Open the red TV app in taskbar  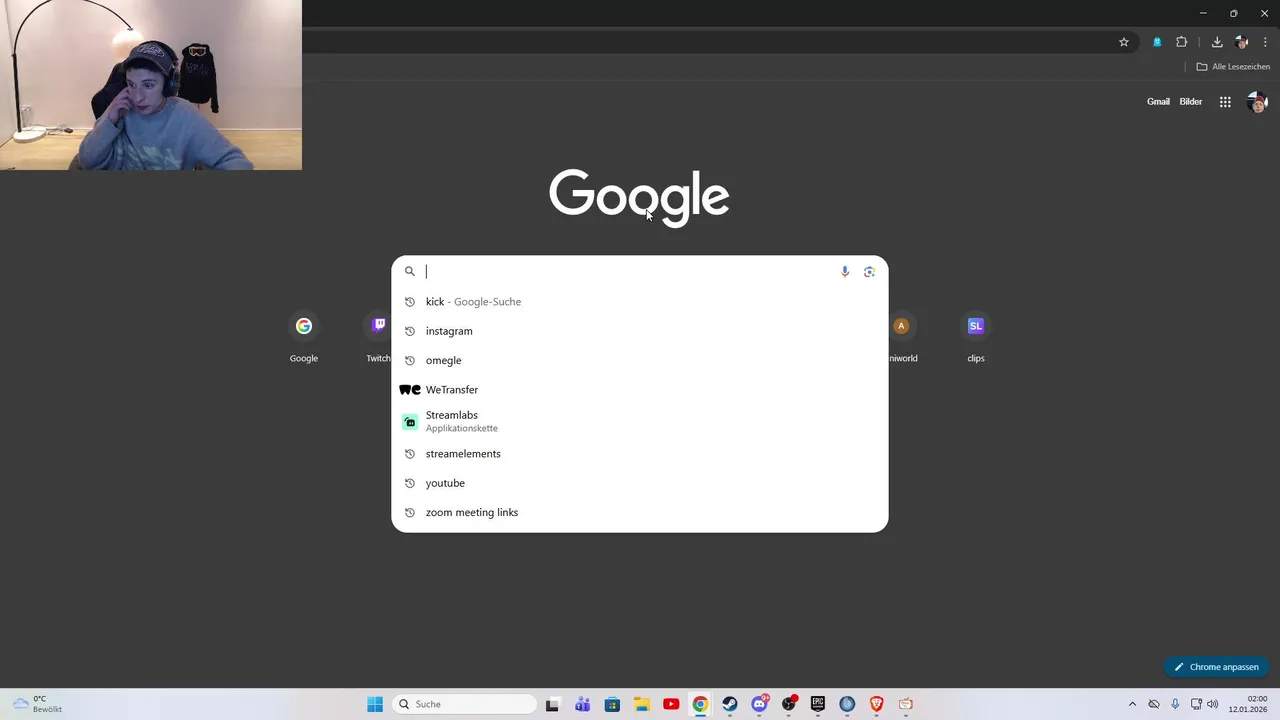(x=906, y=704)
